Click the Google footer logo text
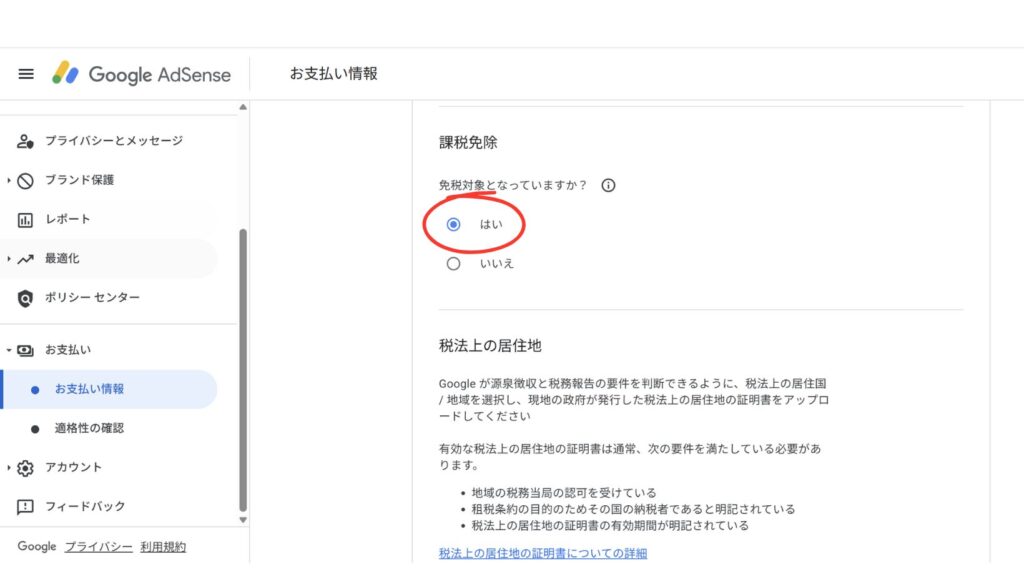The width and height of the screenshot is (1024, 577). point(37,546)
